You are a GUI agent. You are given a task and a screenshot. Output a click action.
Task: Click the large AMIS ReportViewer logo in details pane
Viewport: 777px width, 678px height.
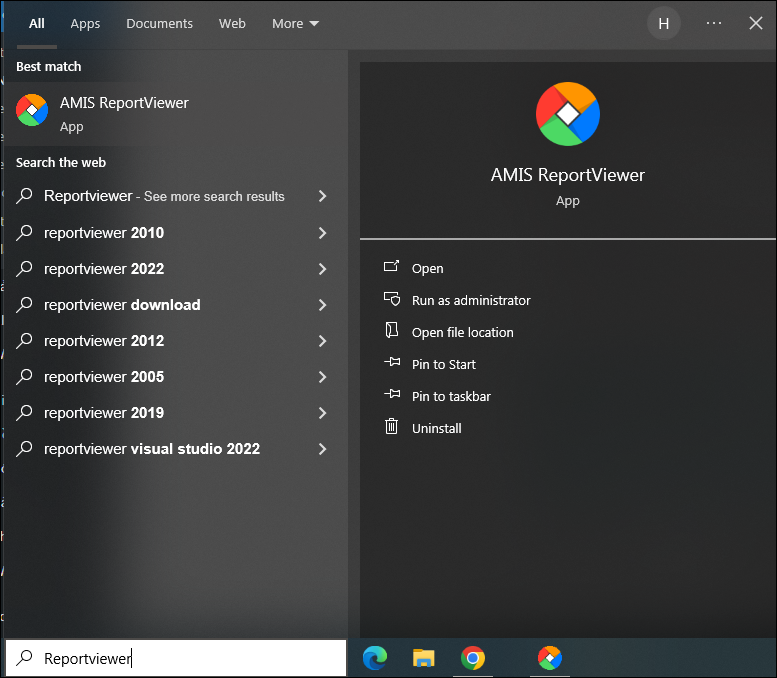567,114
